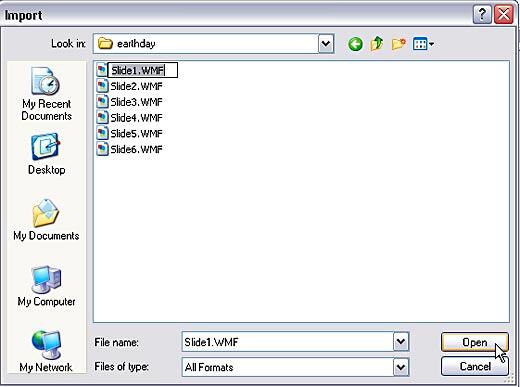Go back using the green Back arrow
520x387 pixels.
tap(355, 44)
